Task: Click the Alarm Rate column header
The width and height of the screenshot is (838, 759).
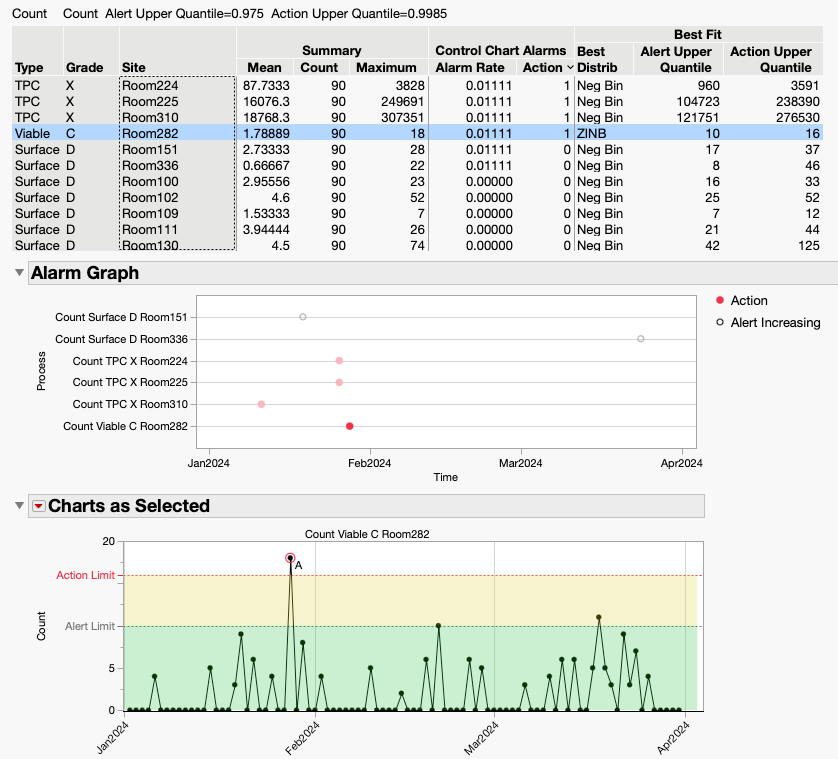Action: click(x=470, y=67)
